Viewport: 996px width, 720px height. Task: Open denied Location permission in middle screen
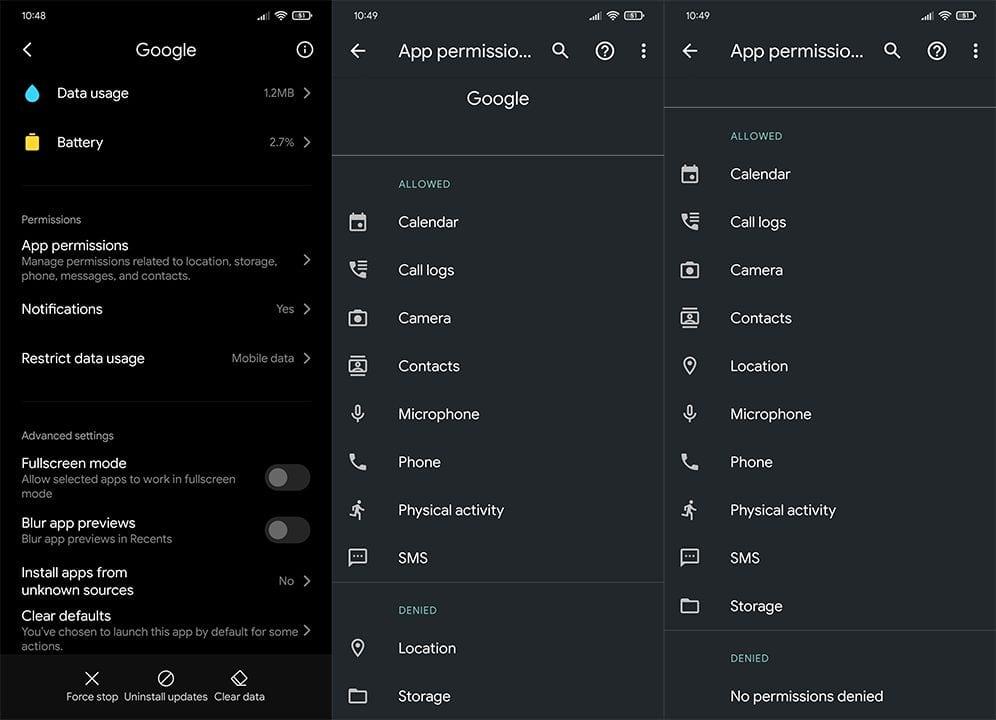tap(498, 648)
